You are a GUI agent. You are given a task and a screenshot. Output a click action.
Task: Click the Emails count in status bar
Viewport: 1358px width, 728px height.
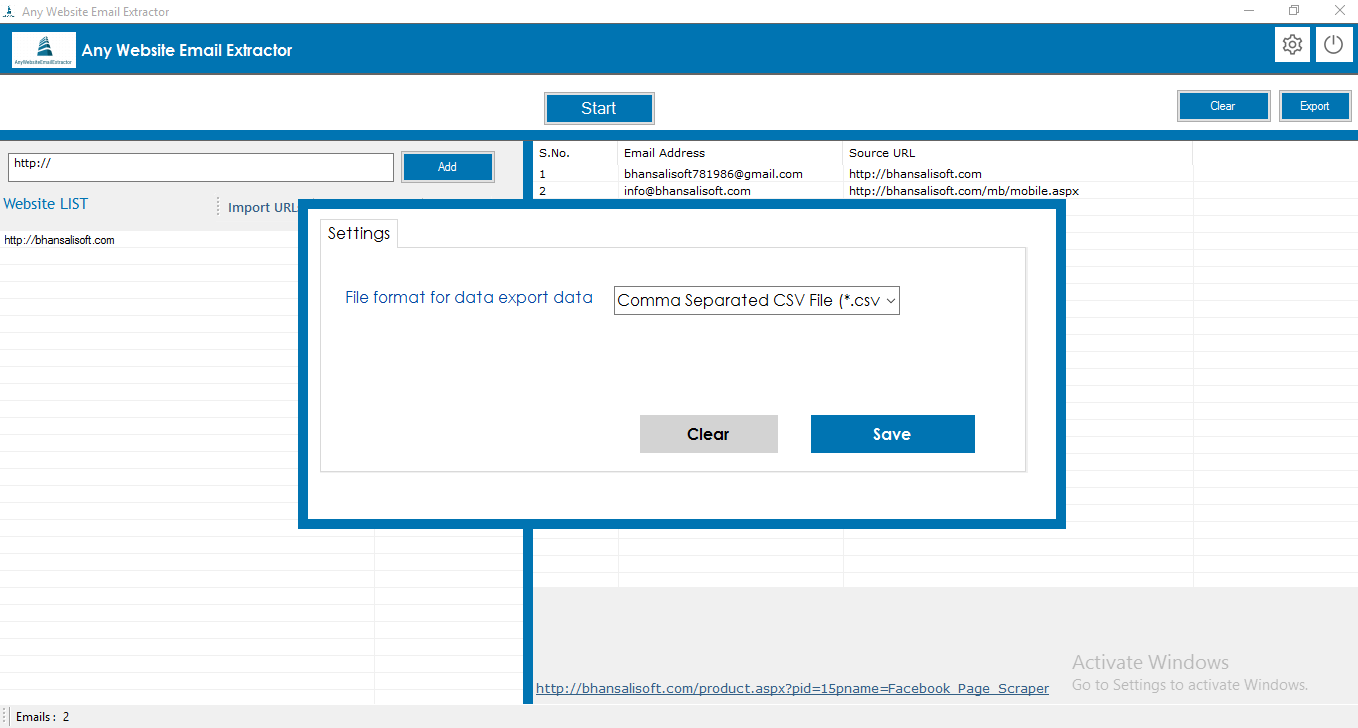(43, 717)
